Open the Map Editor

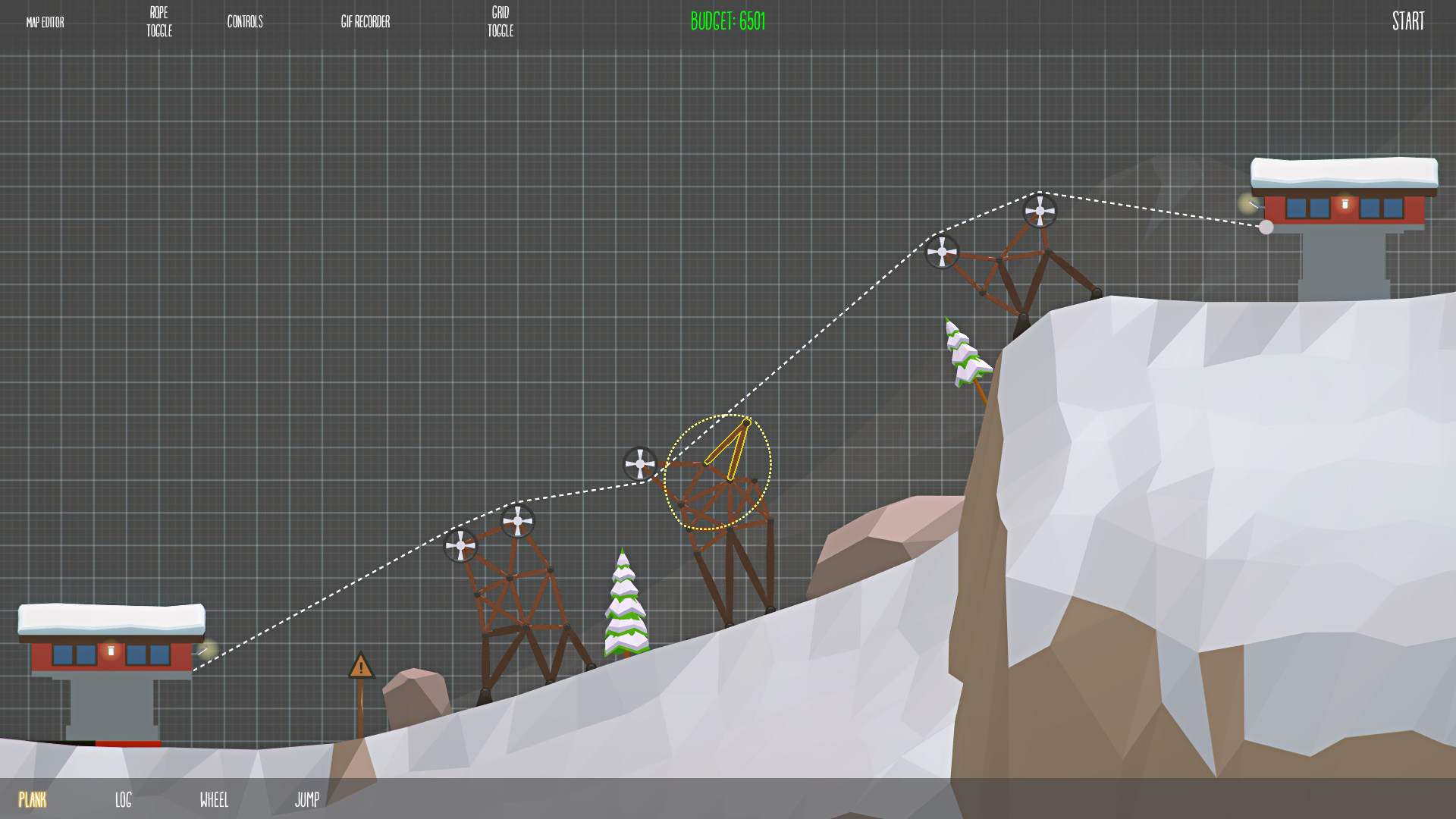pyautogui.click(x=45, y=22)
